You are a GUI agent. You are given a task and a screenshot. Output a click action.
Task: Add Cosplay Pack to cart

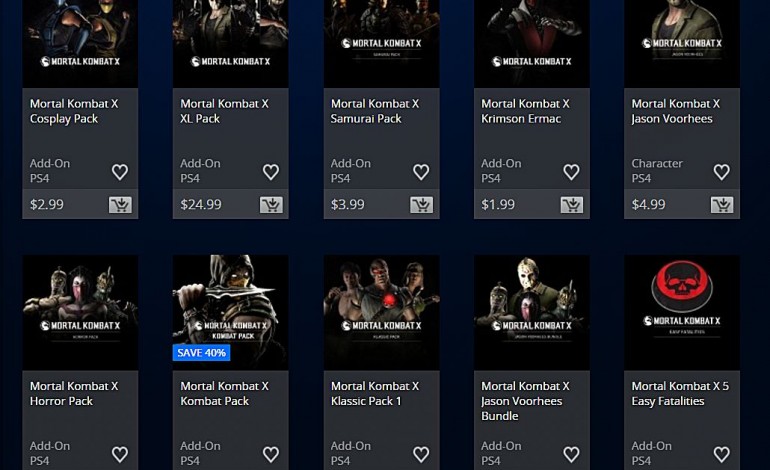(x=120, y=204)
